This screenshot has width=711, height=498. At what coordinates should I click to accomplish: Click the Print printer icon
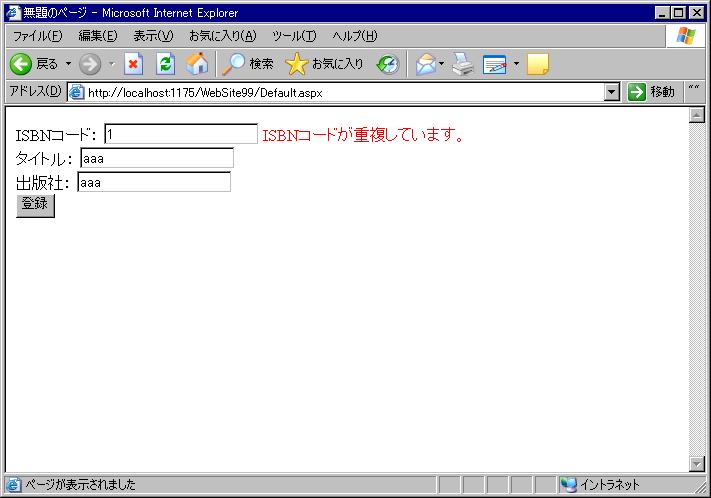(463, 64)
